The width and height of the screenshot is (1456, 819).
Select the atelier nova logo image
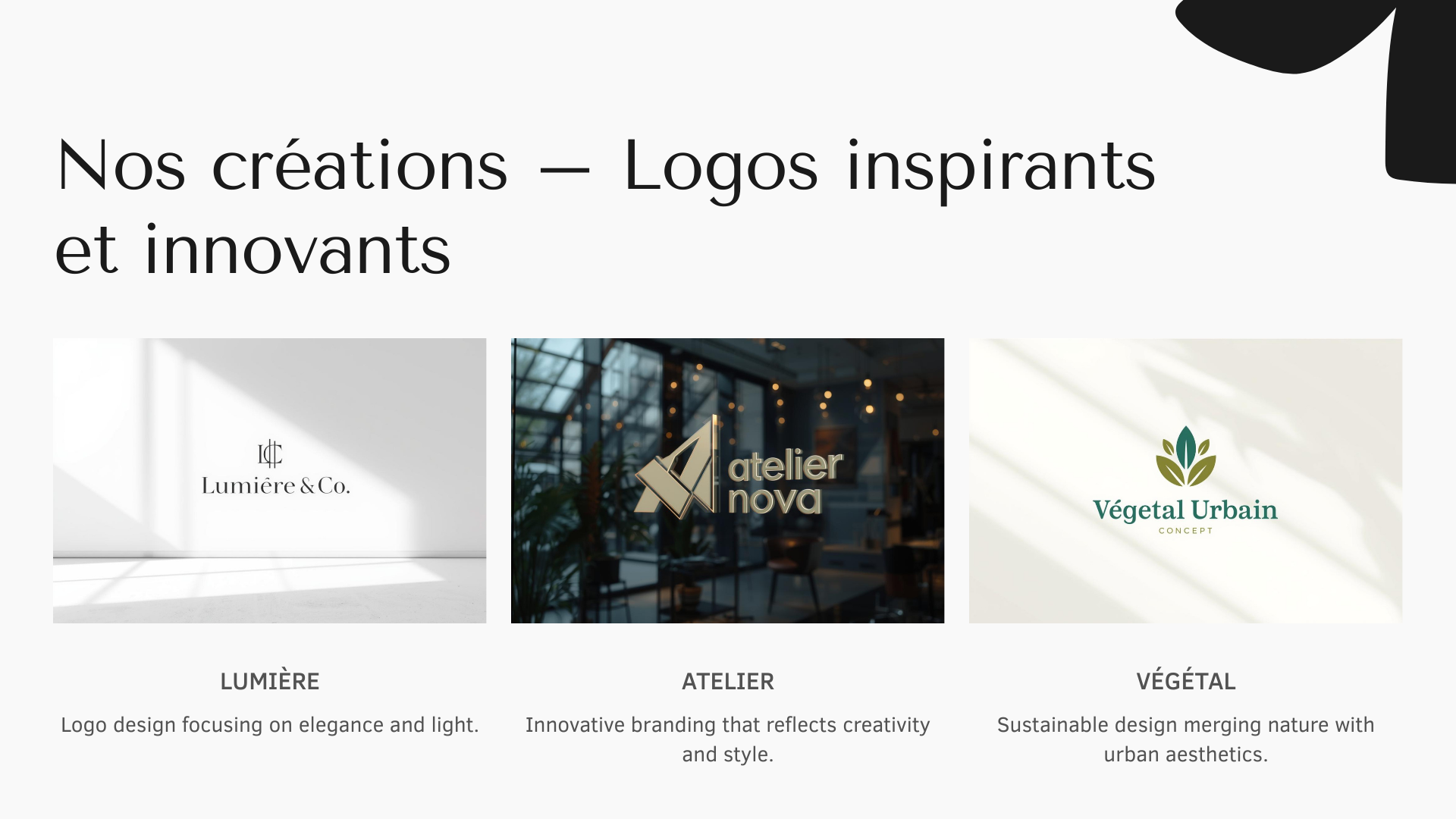click(x=727, y=481)
